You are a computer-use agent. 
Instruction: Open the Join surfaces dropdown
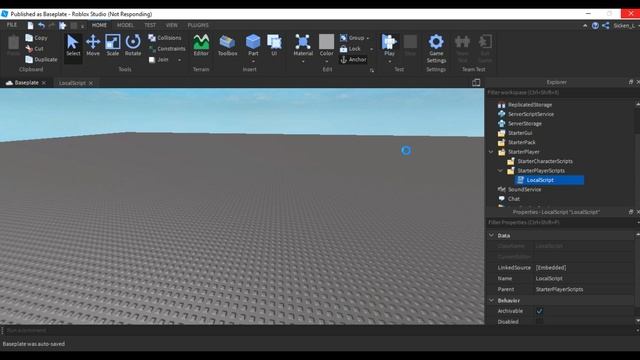coord(180,60)
